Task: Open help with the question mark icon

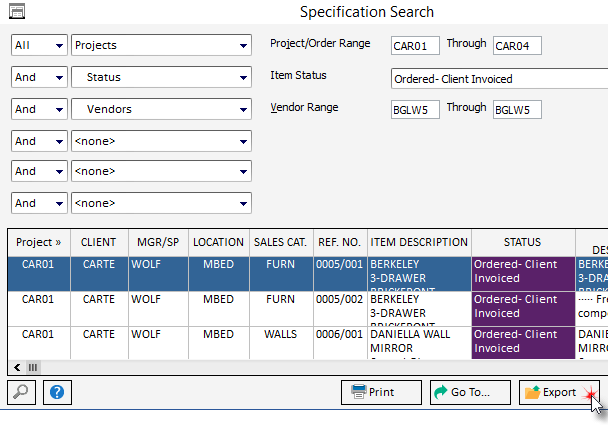Action: 56,392
